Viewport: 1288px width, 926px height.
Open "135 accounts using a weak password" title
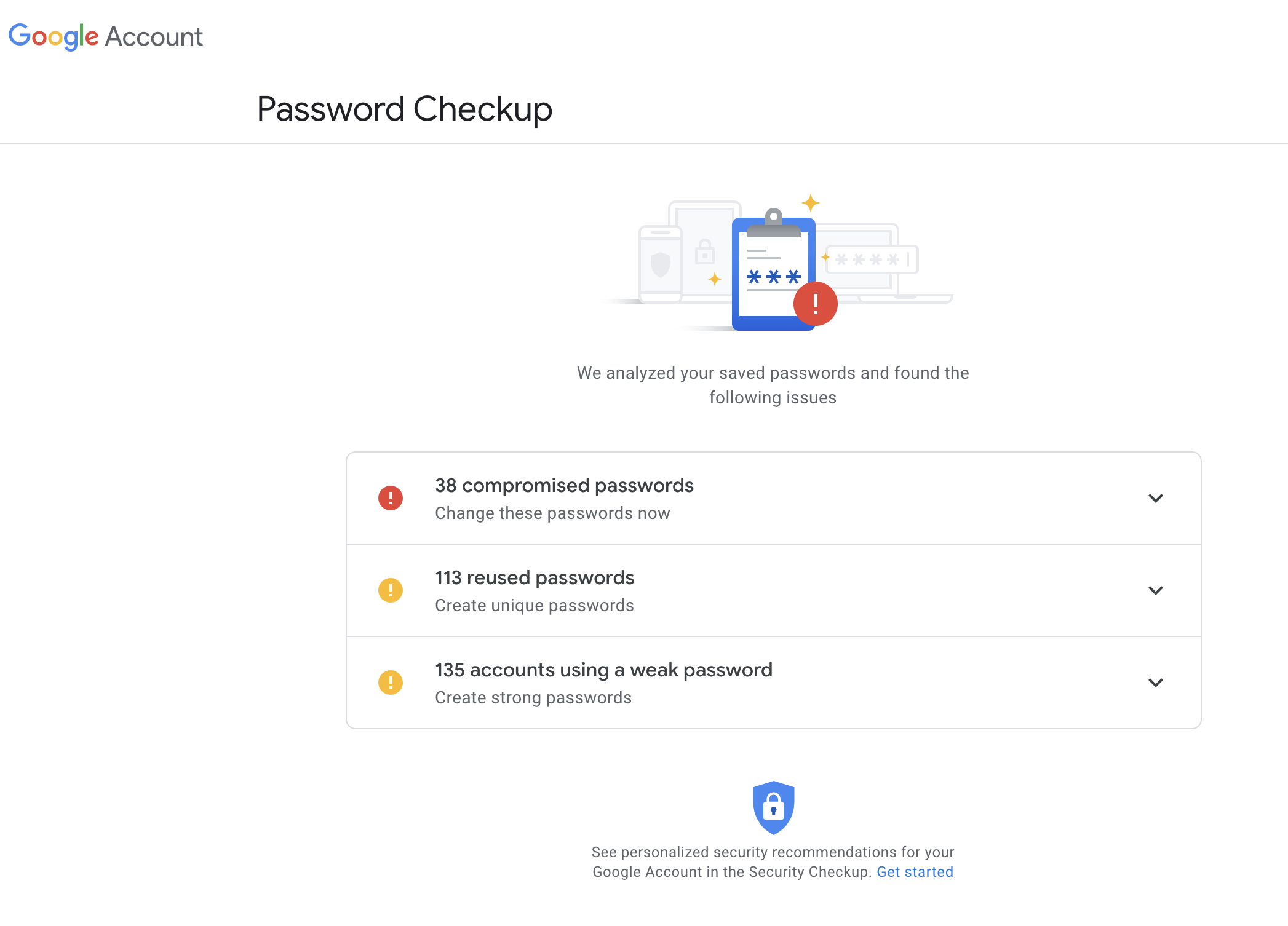pyautogui.click(x=603, y=670)
